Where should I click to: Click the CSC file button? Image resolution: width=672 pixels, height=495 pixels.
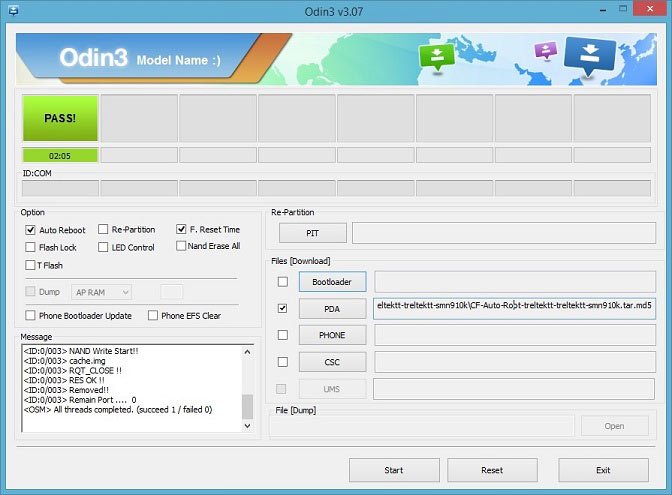click(x=332, y=362)
